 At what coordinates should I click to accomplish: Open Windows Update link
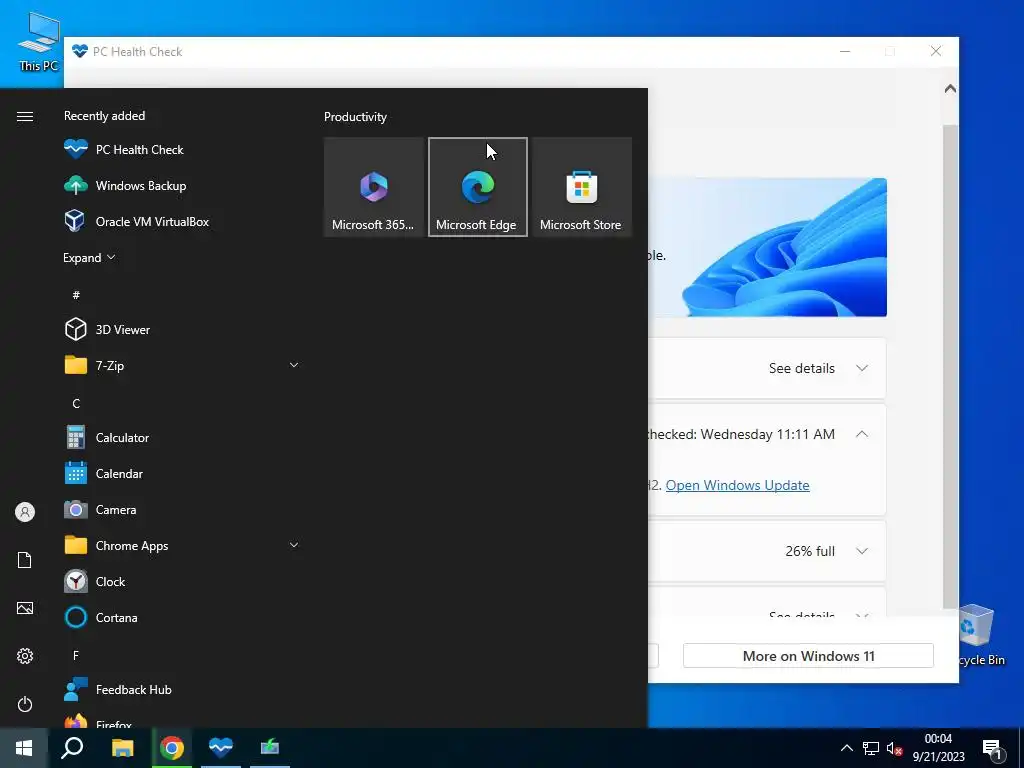tap(737, 485)
